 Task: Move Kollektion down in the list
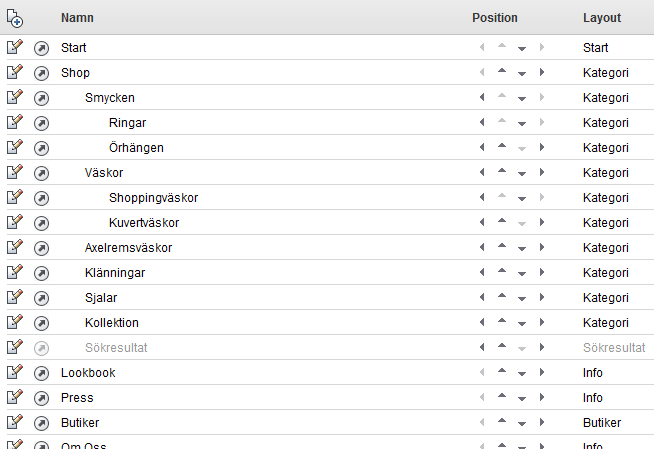click(x=521, y=324)
